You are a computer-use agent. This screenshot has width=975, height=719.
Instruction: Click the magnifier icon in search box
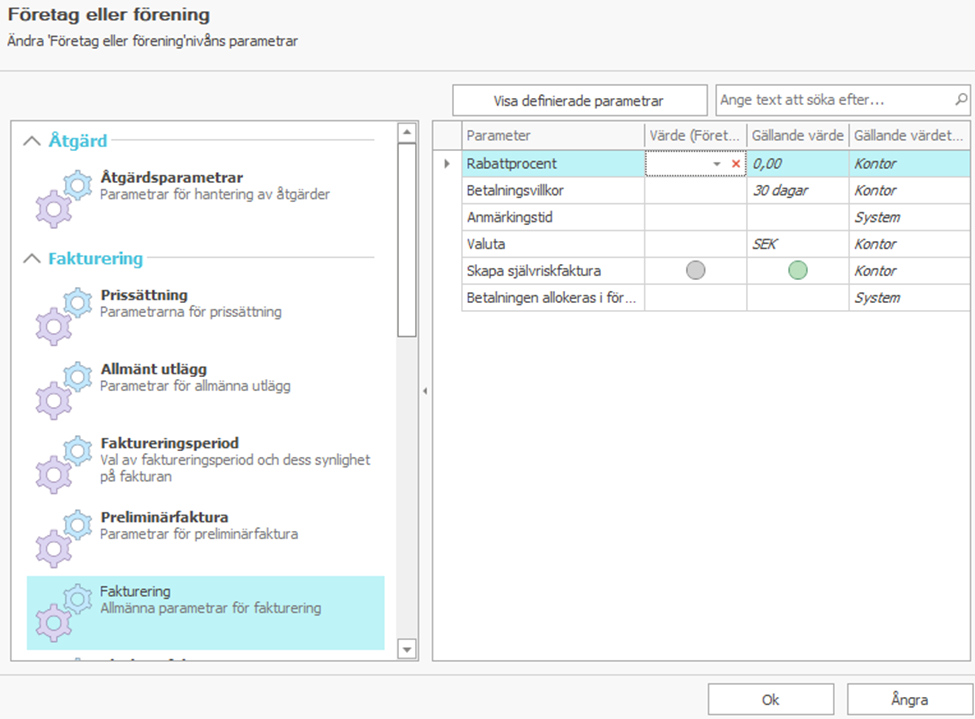pyautogui.click(x=961, y=100)
